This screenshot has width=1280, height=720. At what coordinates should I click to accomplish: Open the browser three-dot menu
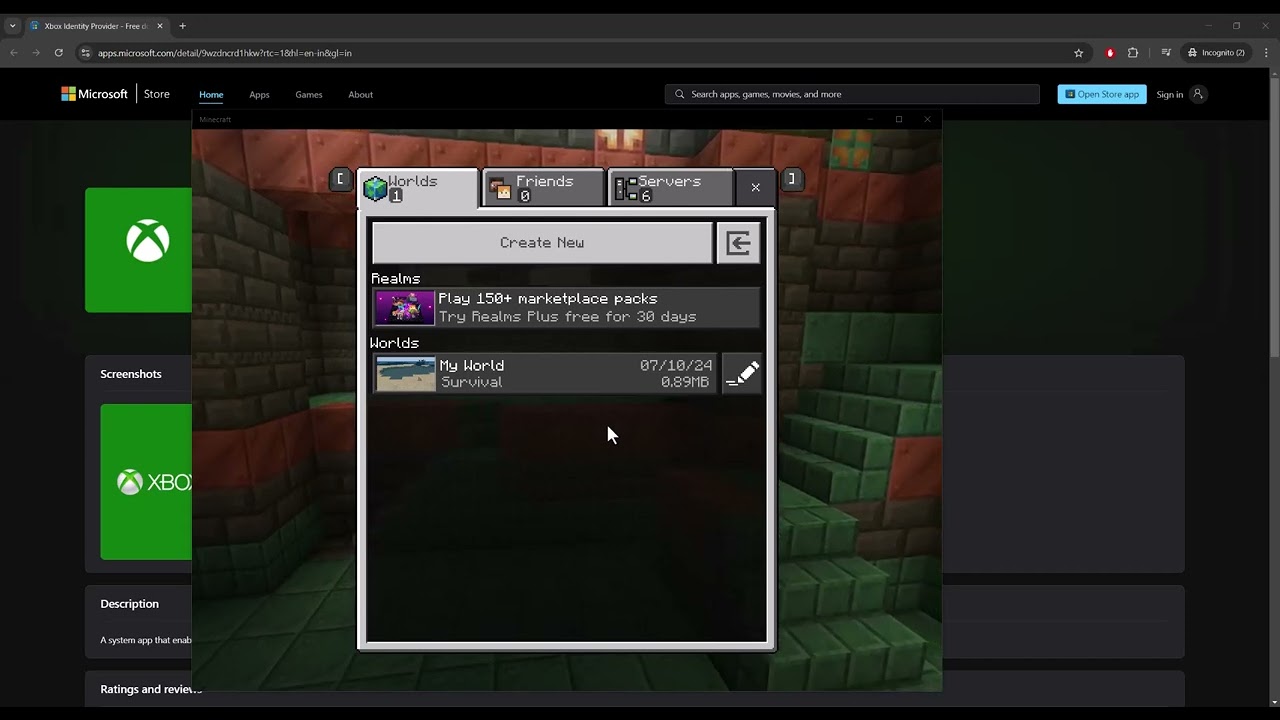1264,53
